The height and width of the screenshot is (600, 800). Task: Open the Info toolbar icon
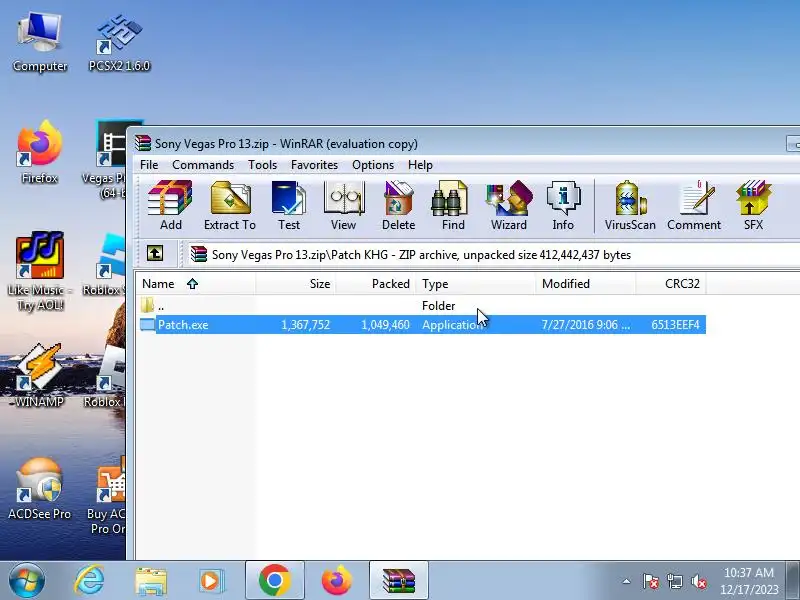(563, 206)
